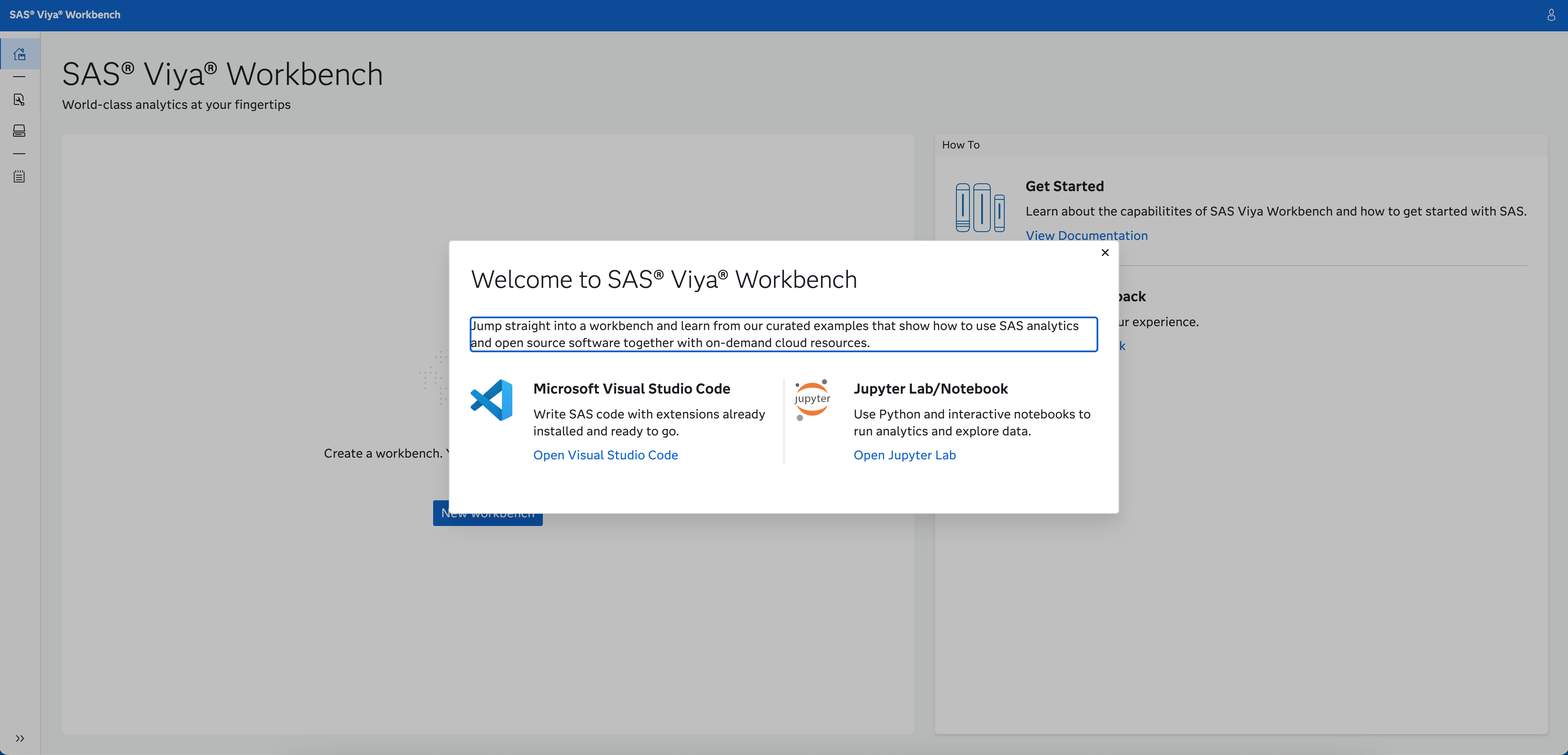The height and width of the screenshot is (755, 1568).
Task: Open the View Documentation link
Action: 1087,236
